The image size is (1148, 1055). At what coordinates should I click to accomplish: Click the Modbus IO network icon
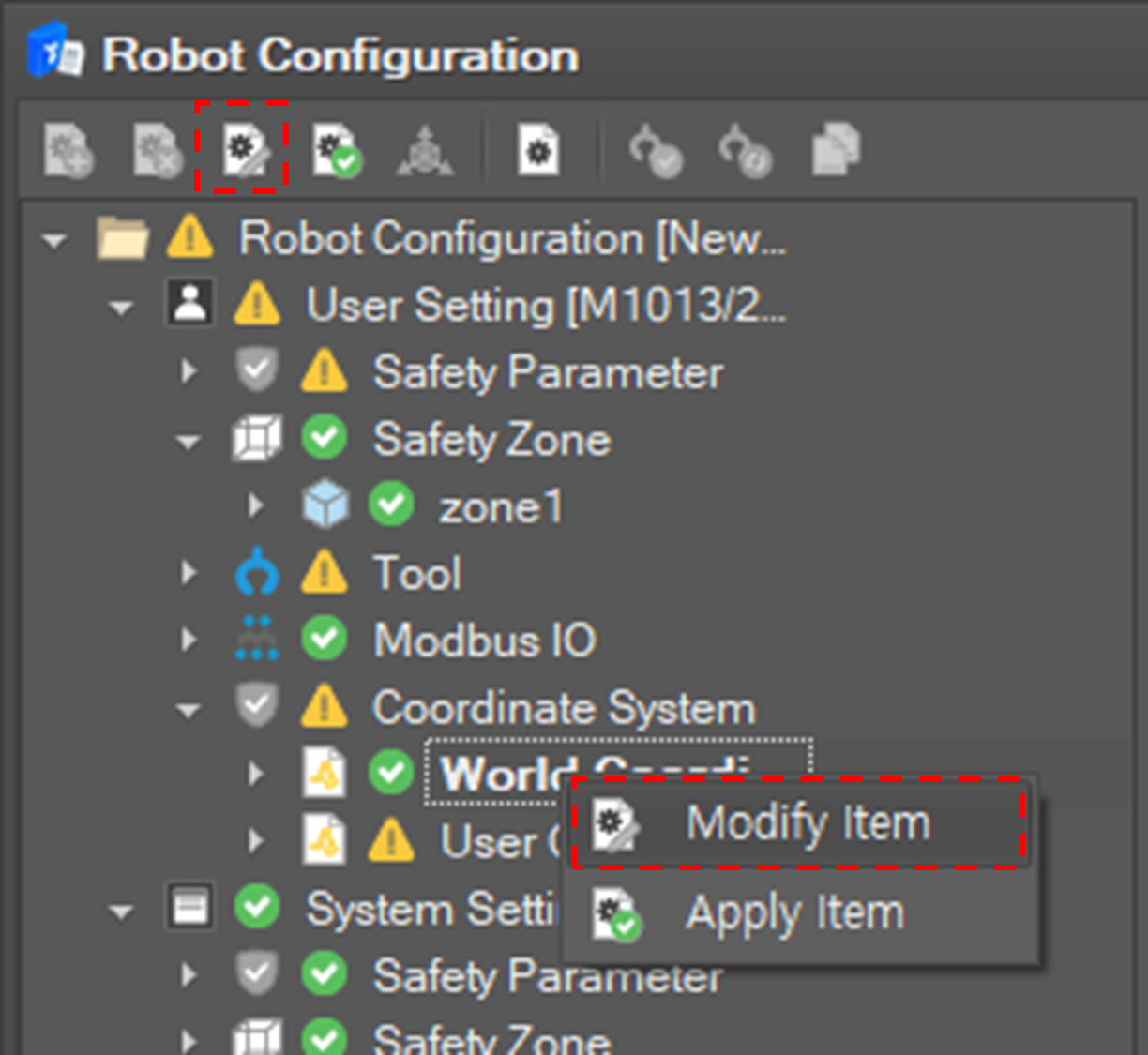click(x=257, y=640)
